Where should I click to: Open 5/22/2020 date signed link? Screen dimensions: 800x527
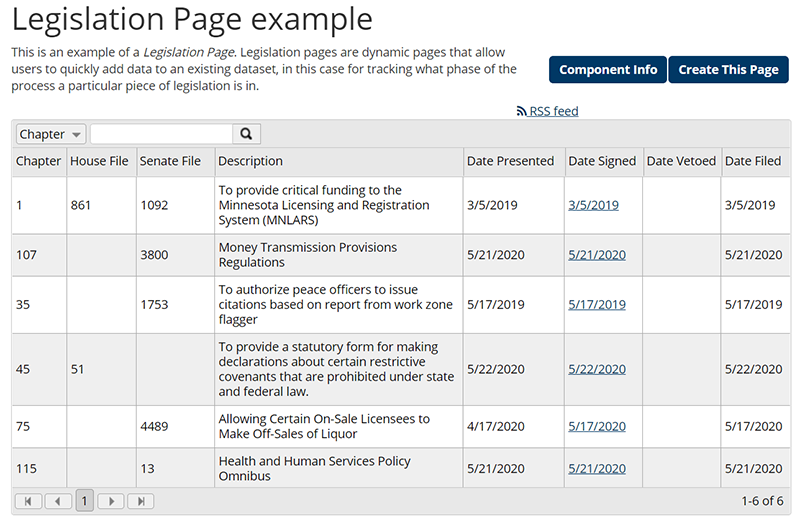597,369
